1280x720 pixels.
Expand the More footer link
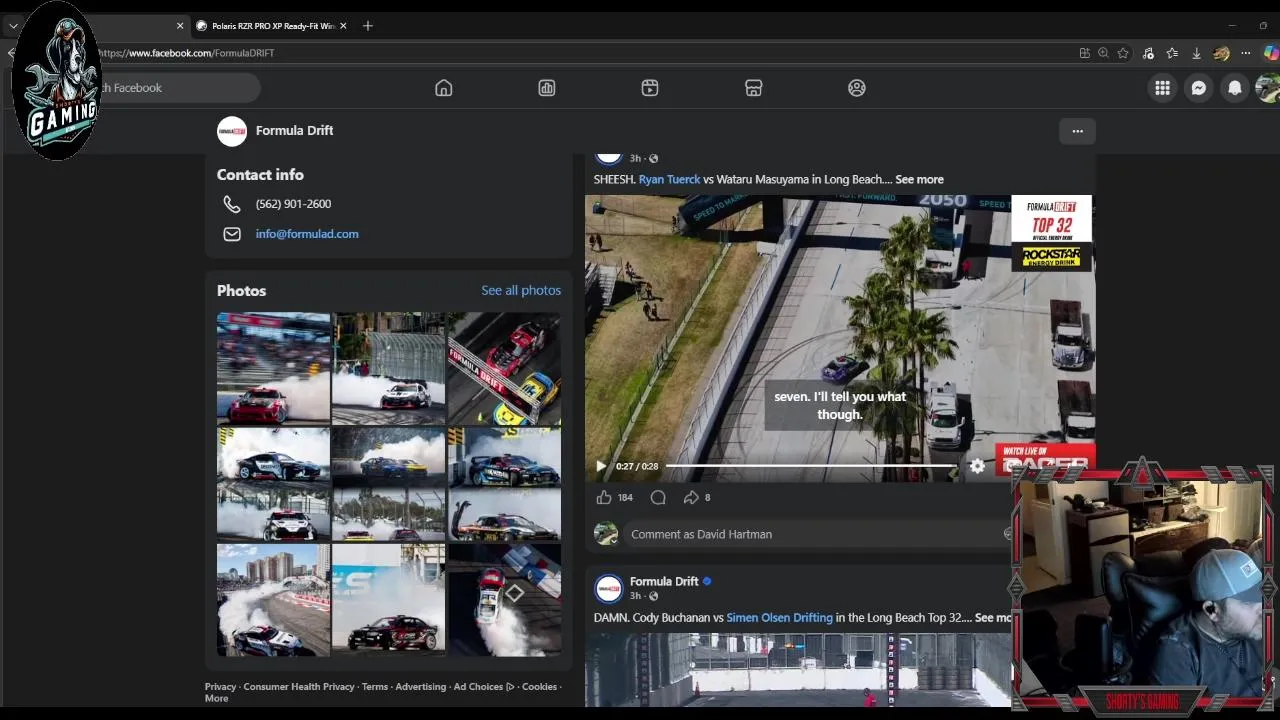217,698
